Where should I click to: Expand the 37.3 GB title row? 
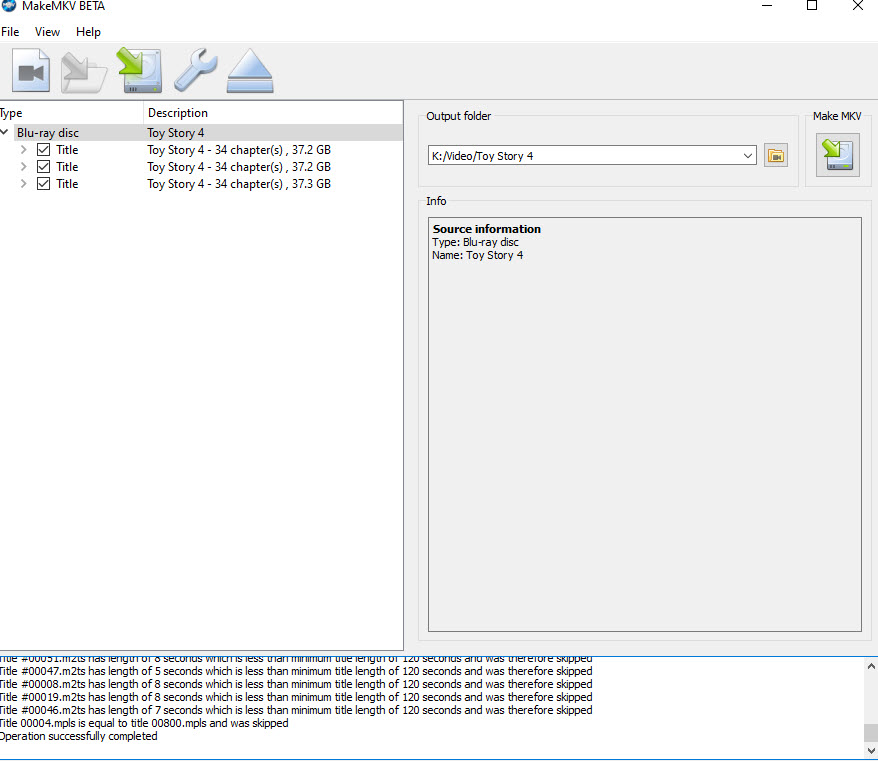tap(24, 184)
